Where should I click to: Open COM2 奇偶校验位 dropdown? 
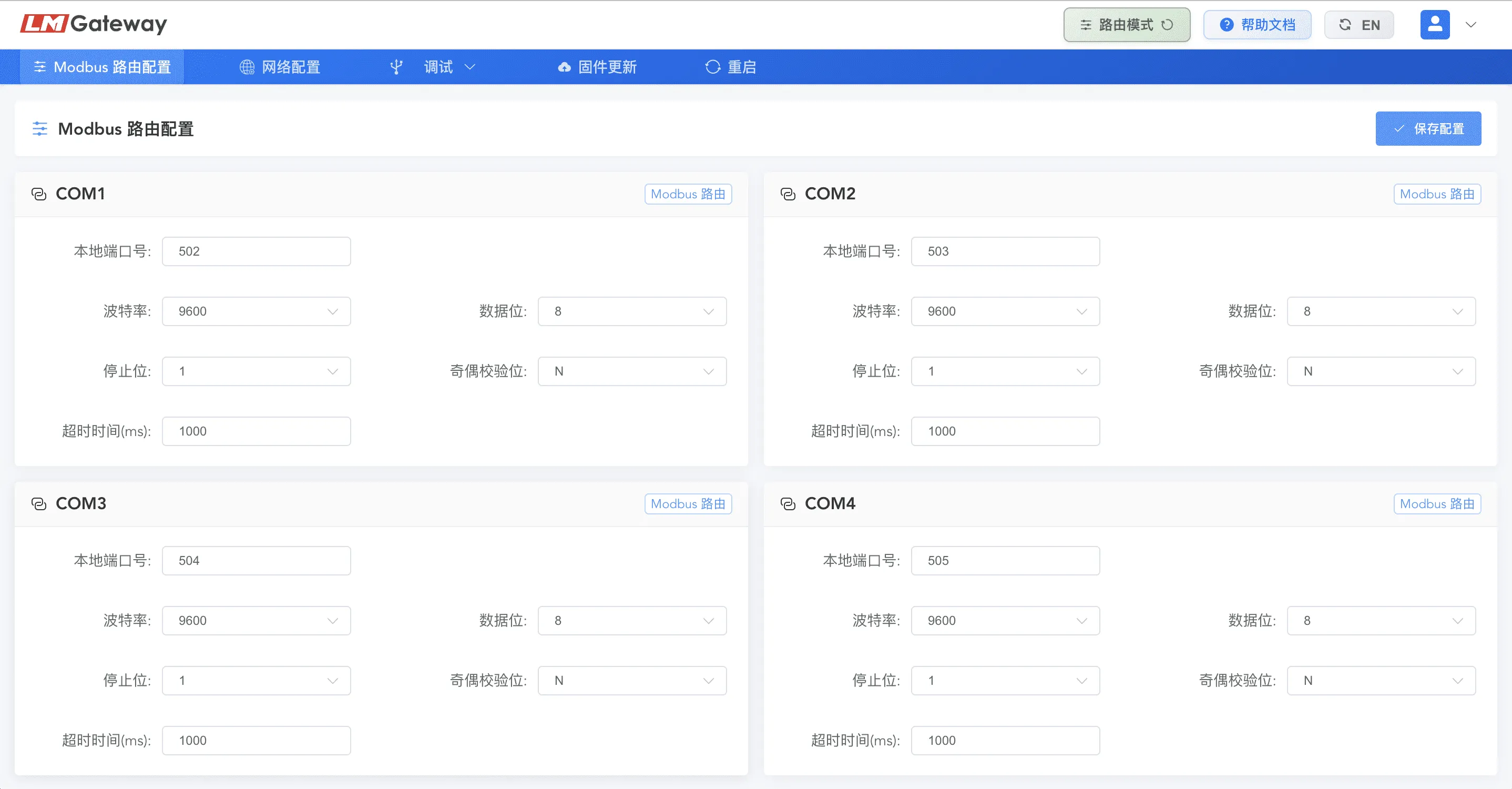coord(1381,371)
